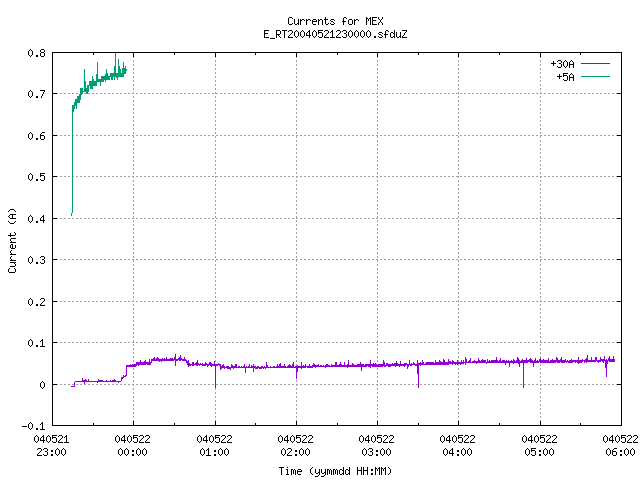Click the 0.1 y-axis tick label
640x480 pixels.
(x=36, y=343)
